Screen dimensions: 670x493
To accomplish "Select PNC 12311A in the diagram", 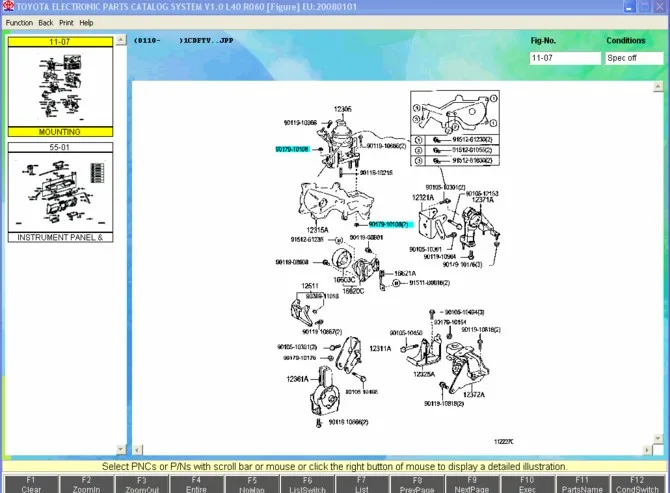I will [x=380, y=349].
